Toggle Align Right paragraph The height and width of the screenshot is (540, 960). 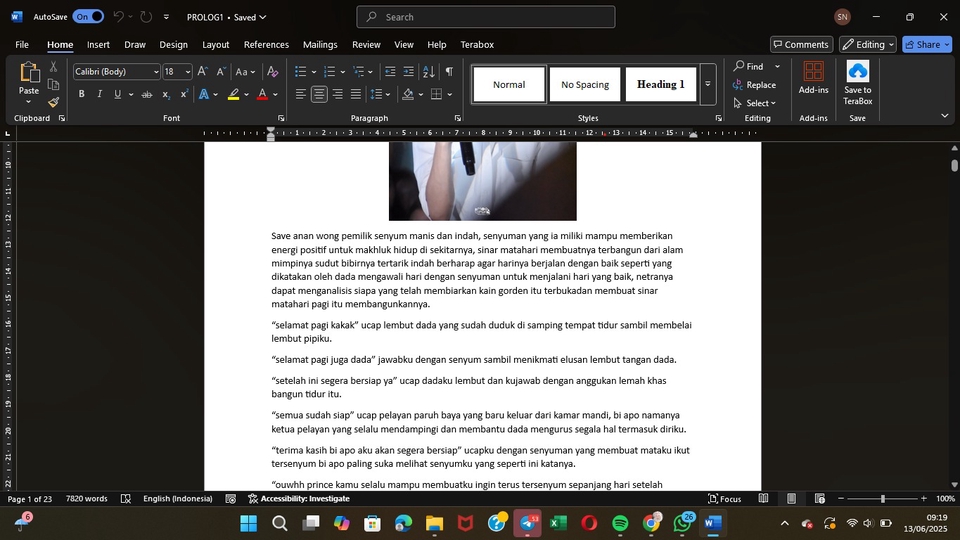[x=337, y=94]
